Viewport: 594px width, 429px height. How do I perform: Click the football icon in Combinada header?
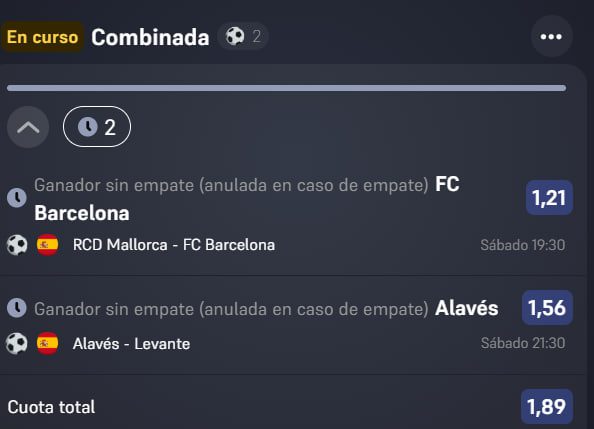[x=235, y=36]
